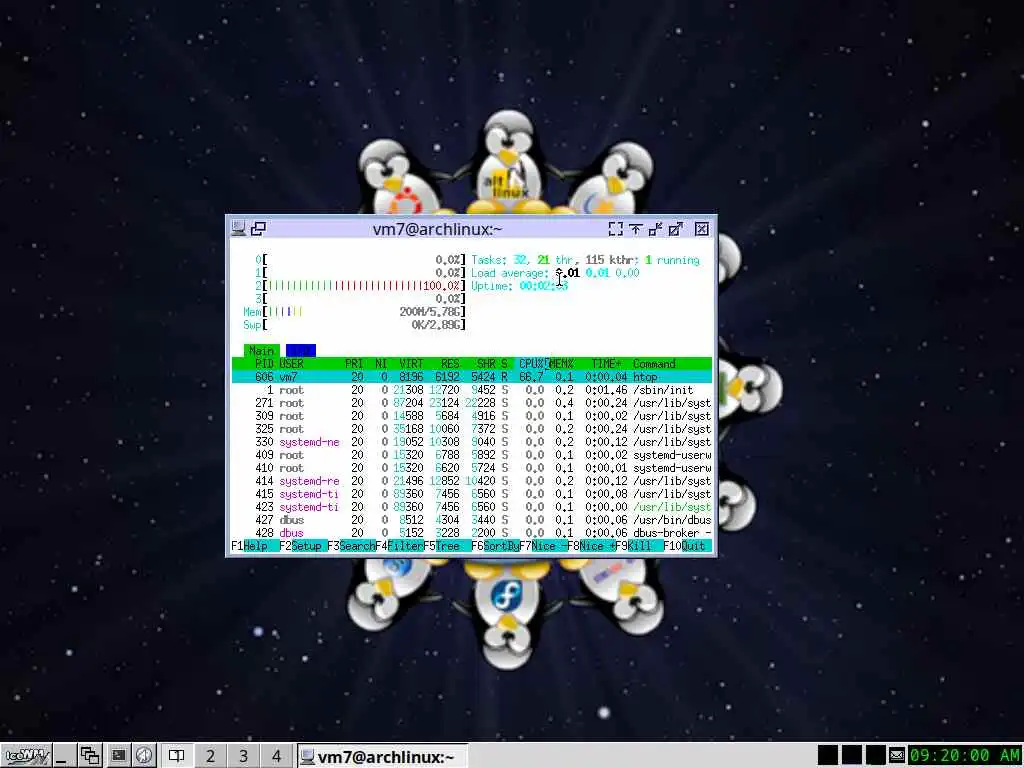Sort by the TIME+ column header
Image resolution: width=1024 pixels, height=768 pixels.
pyautogui.click(x=606, y=364)
